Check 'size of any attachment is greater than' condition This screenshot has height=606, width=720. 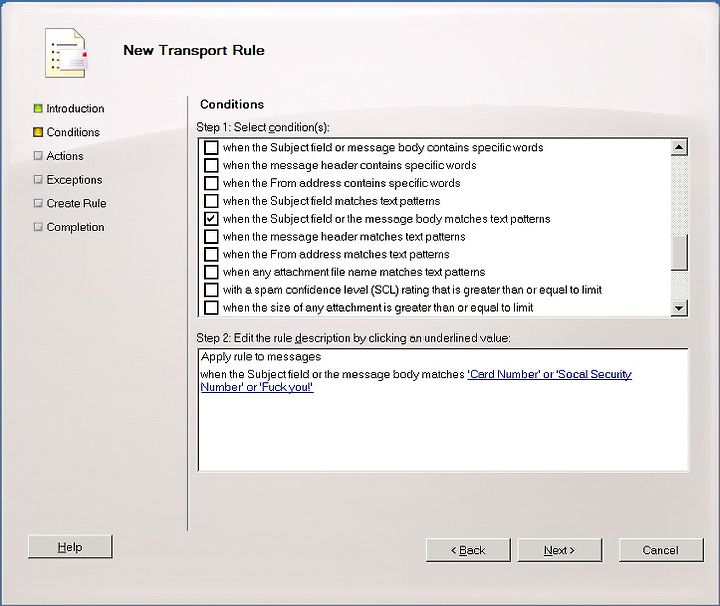211,308
